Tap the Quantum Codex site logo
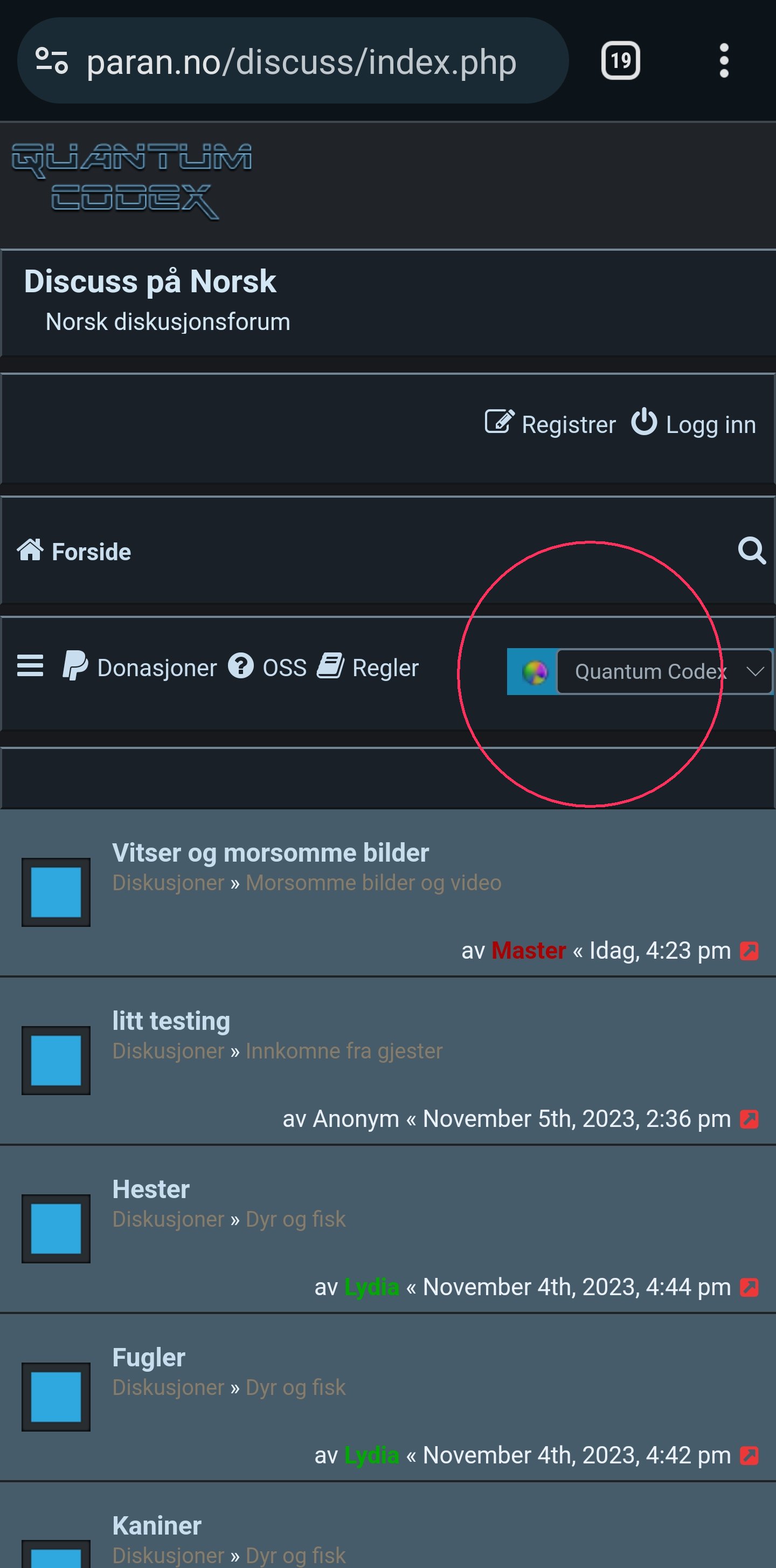This screenshot has height=1568, width=776. [131, 181]
